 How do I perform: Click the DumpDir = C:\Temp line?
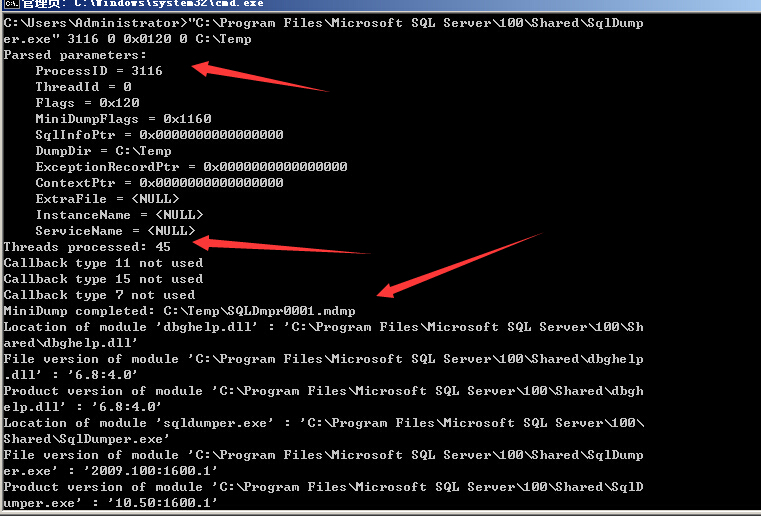pyautogui.click(x=103, y=151)
